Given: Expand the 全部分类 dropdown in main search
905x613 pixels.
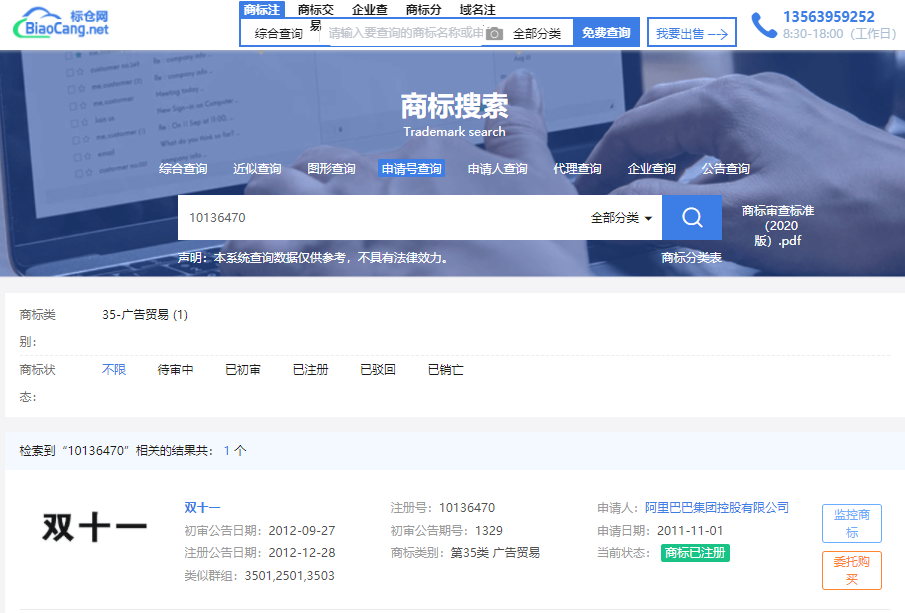Looking at the screenshot, I should point(621,218).
